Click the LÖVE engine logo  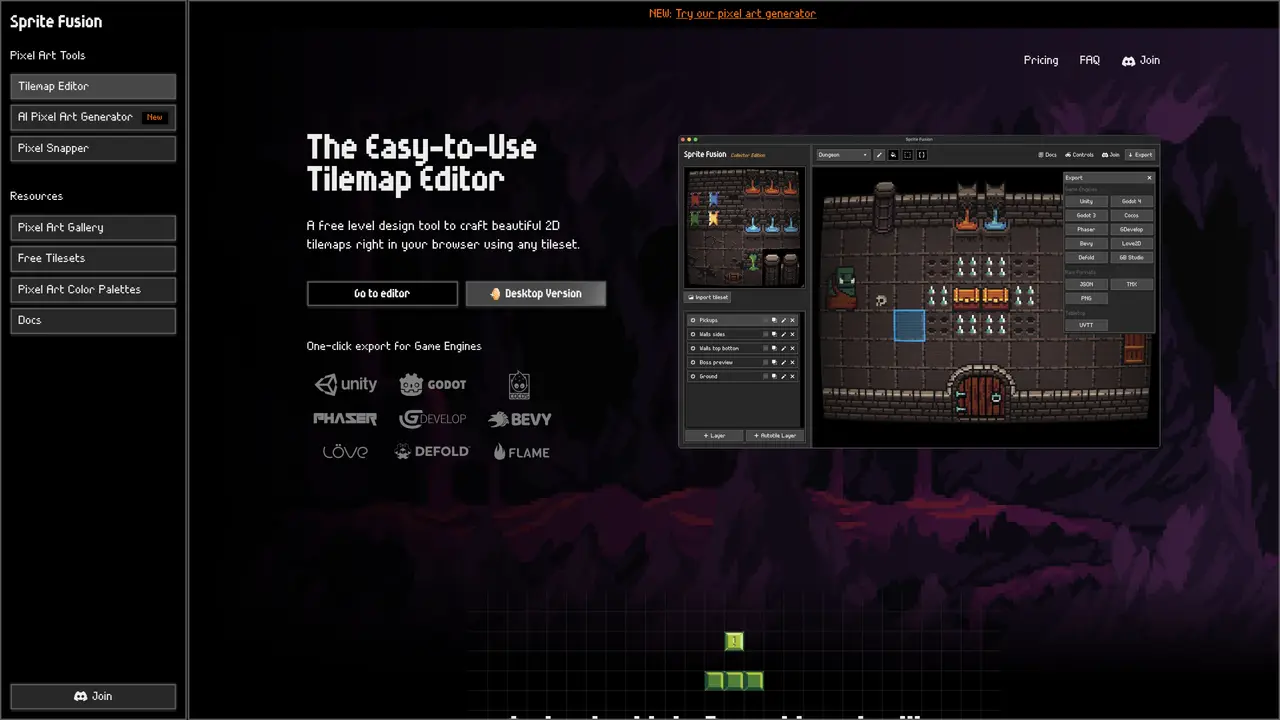(345, 452)
